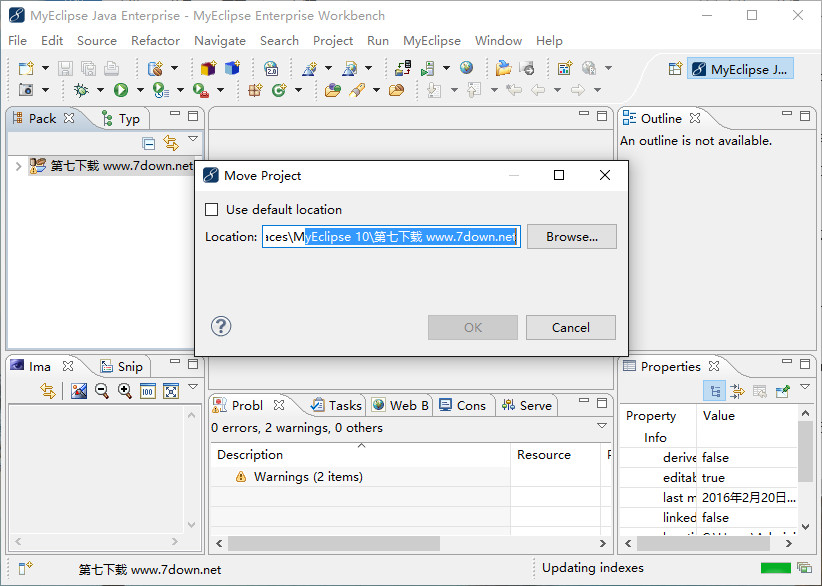Click the zoom in magnifier in Image panel

[x=125, y=391]
